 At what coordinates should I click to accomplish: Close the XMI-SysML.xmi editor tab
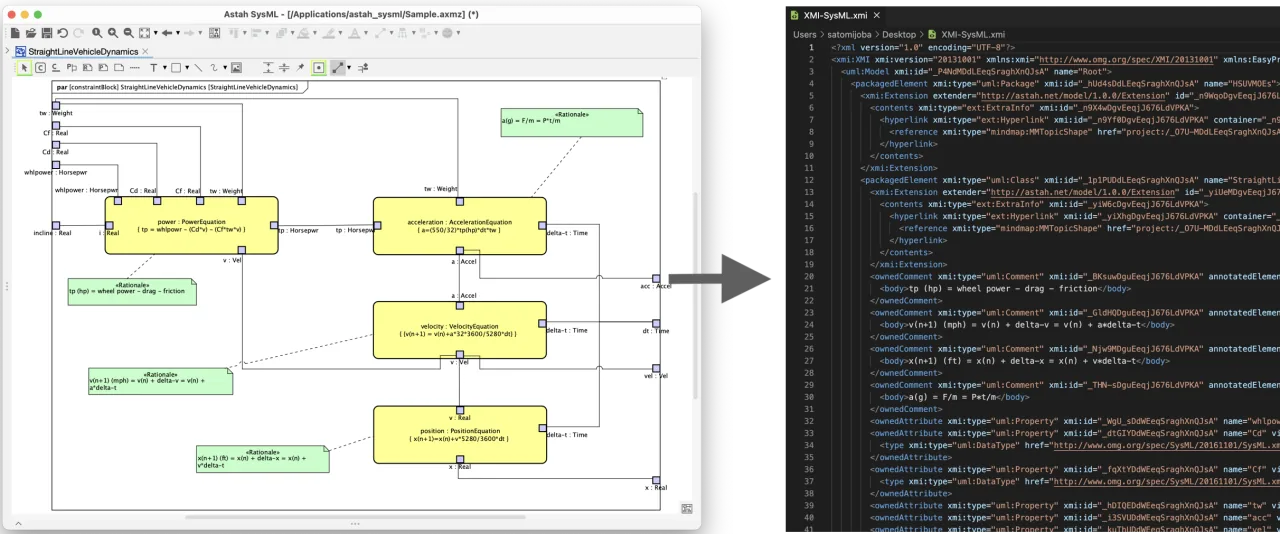click(x=877, y=15)
